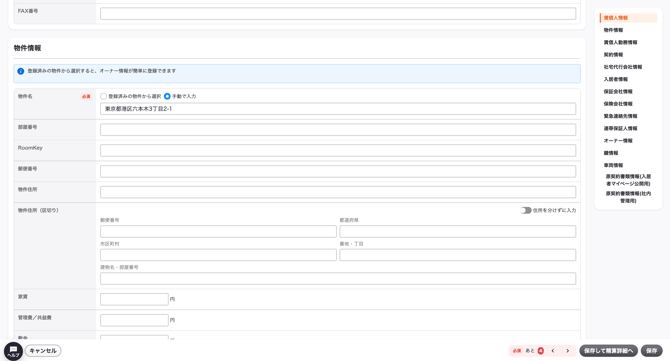Jump to 賃借人勤務情報 section in sidebar
The width and height of the screenshot is (670, 361).
pyautogui.click(x=620, y=43)
